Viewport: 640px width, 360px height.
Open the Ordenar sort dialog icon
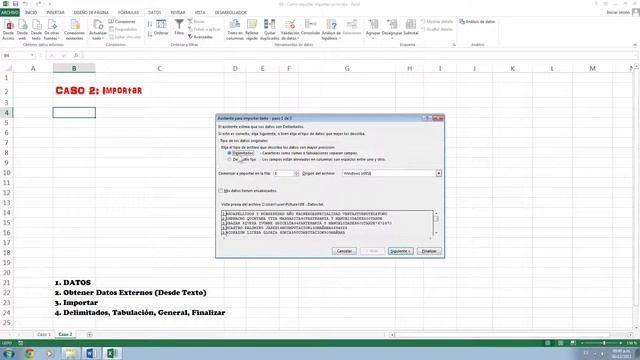click(161, 27)
